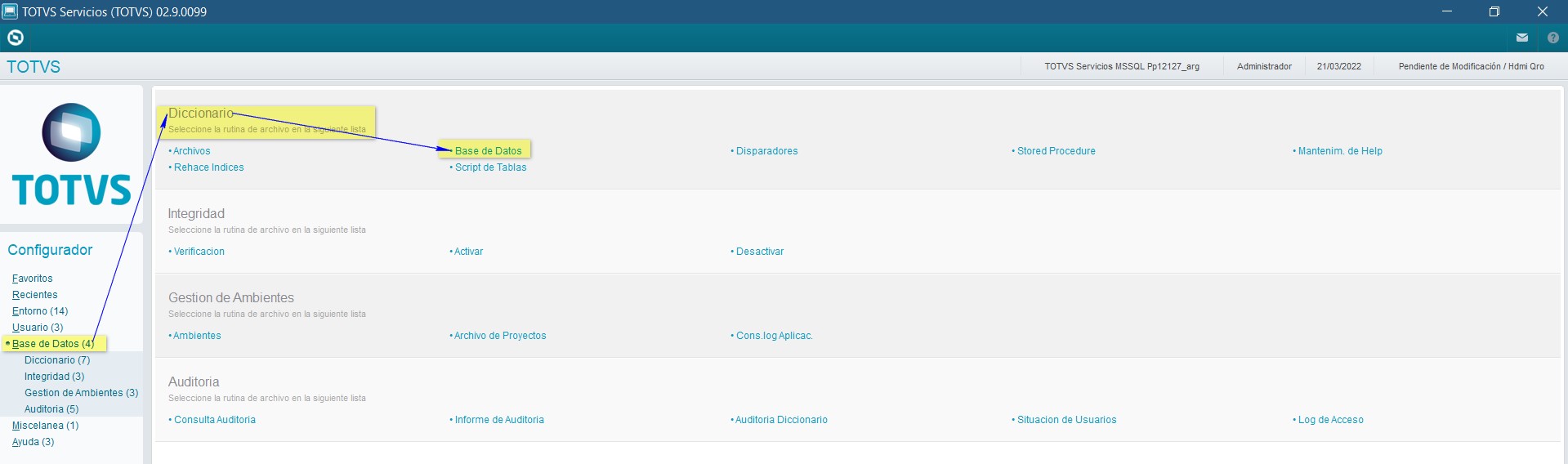Open Log de Acceso routine
The height and width of the screenshot is (464, 1568).
coord(1330,420)
